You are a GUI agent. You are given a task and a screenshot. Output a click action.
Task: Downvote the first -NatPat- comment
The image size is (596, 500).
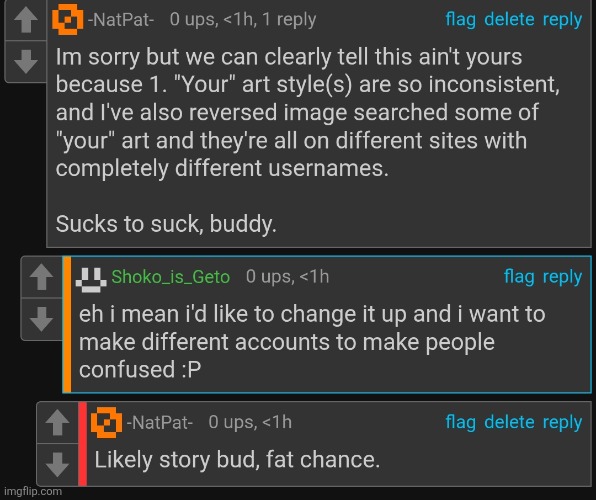25,62
